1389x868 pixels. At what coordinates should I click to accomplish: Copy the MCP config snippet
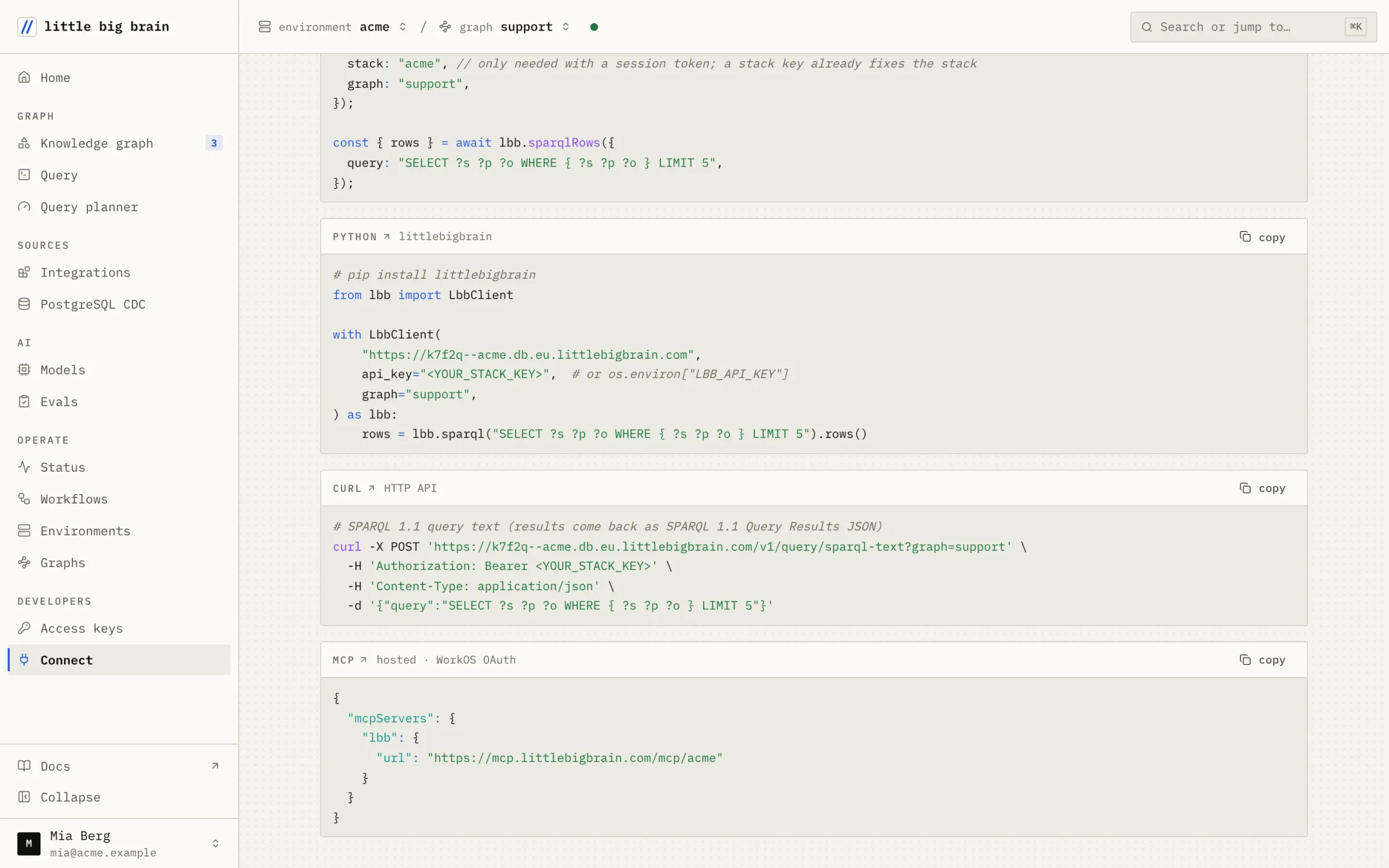(1262, 660)
